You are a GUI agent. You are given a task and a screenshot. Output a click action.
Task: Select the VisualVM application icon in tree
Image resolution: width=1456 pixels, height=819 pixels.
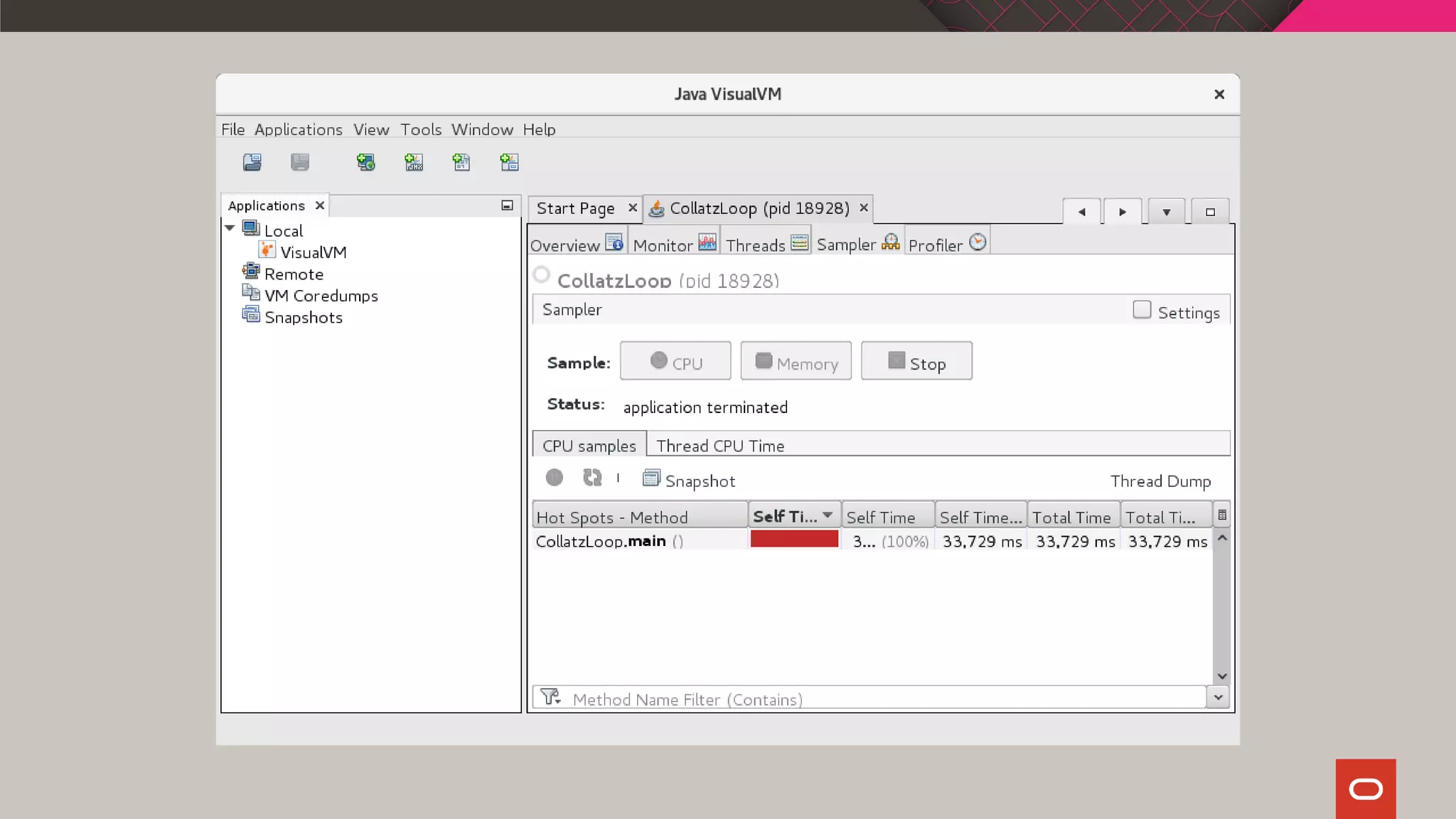point(267,251)
